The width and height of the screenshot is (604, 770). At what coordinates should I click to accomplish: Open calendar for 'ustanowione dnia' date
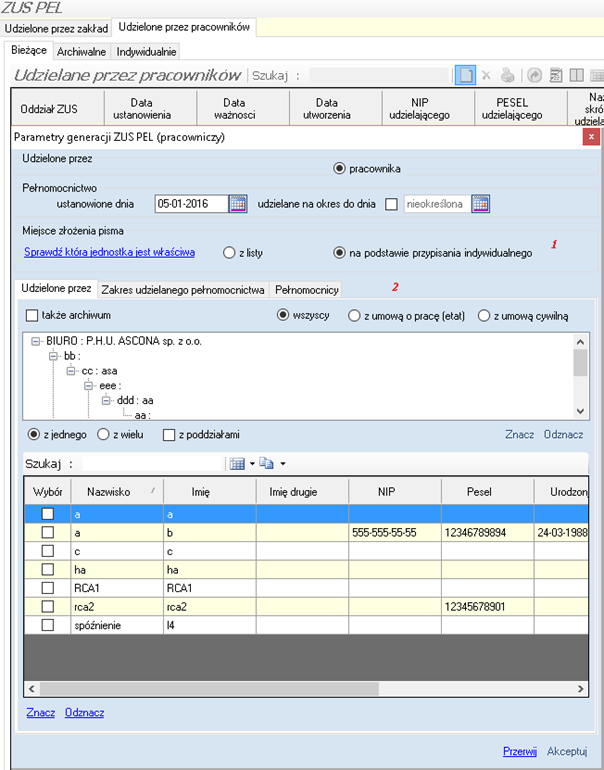click(x=238, y=204)
